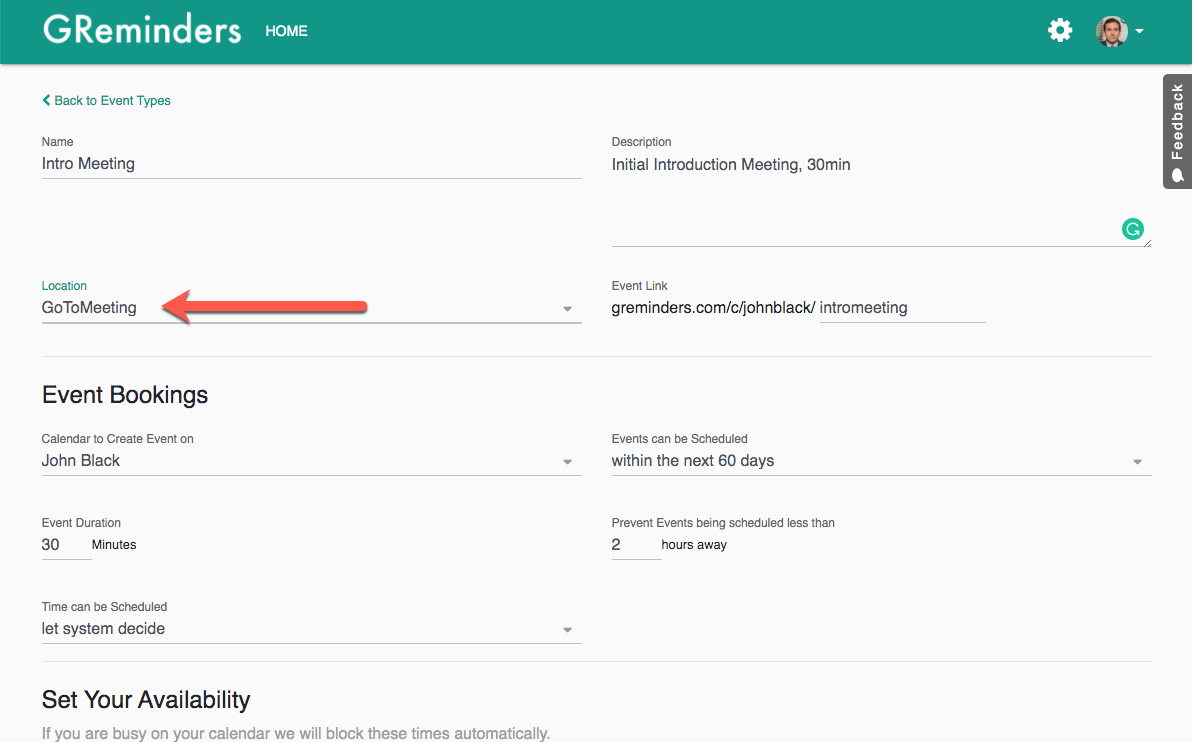Image resolution: width=1192 pixels, height=742 pixels.
Task: Click the GReminders logo
Action: [x=141, y=29]
